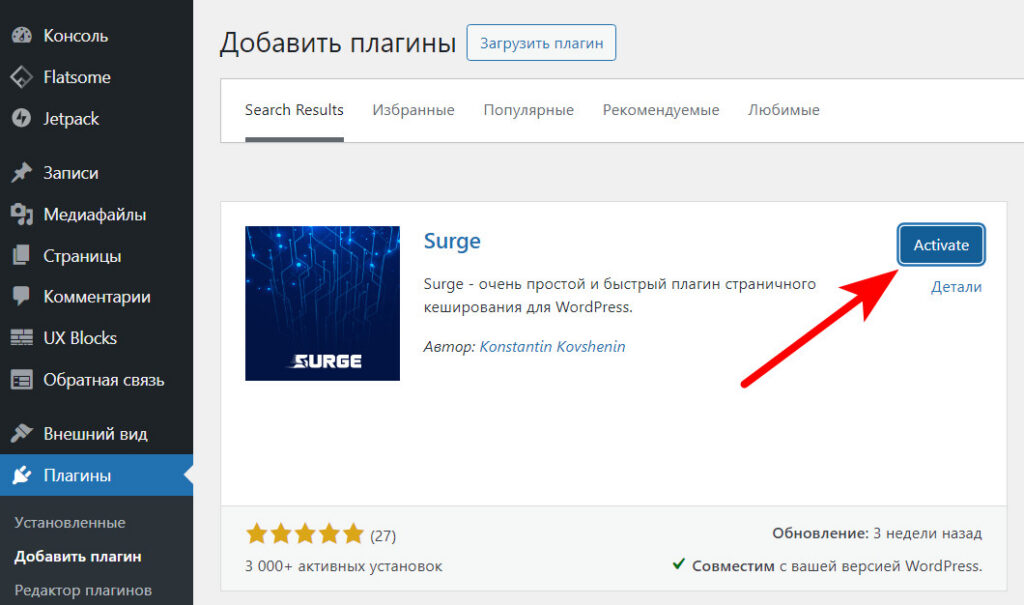Viewport: 1024px width, 605px height.
Task: Open Внешний вид in the sidebar
Action: pos(97,433)
